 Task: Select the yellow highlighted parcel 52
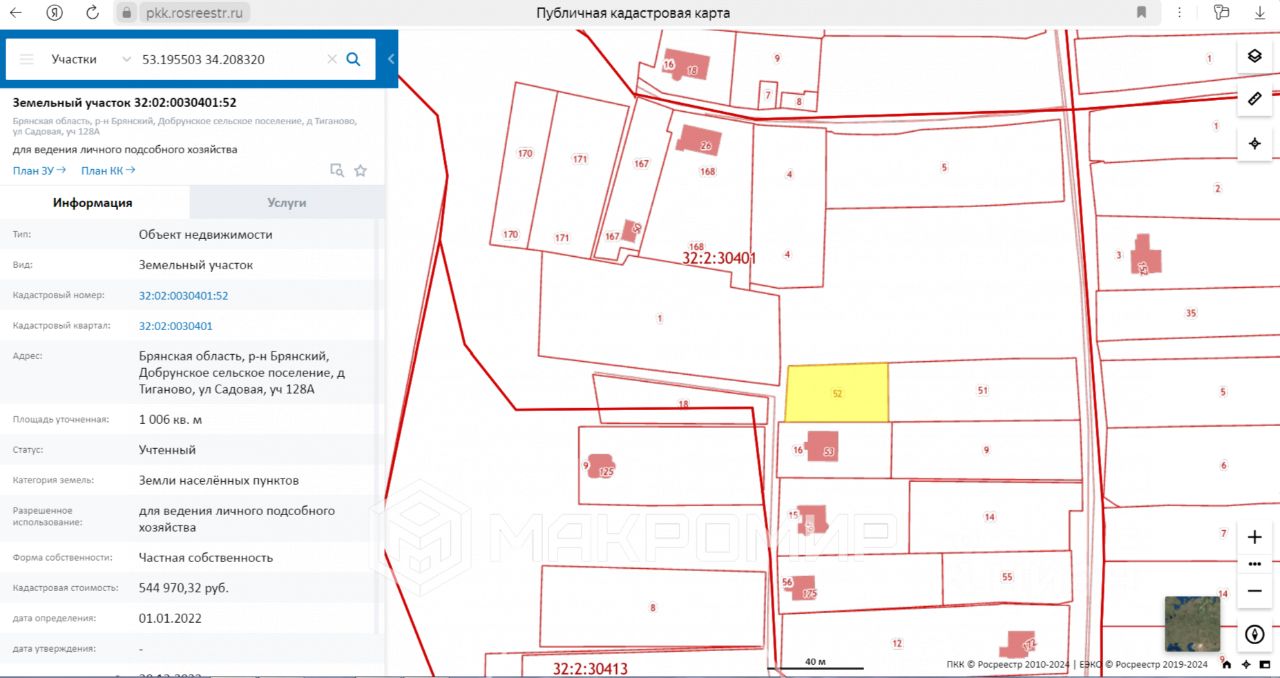click(837, 393)
